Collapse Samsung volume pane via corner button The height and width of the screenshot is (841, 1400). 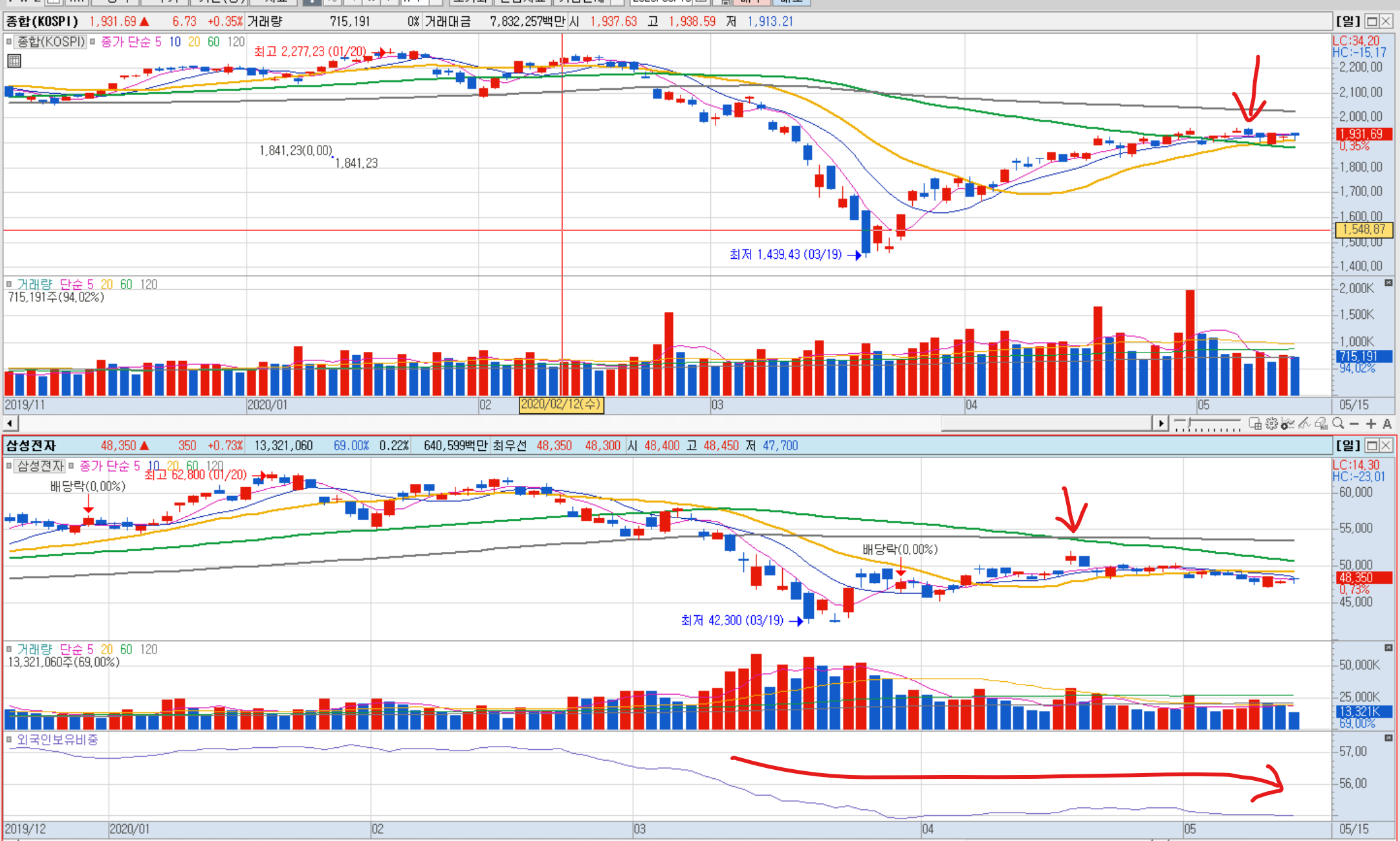pos(1388,648)
